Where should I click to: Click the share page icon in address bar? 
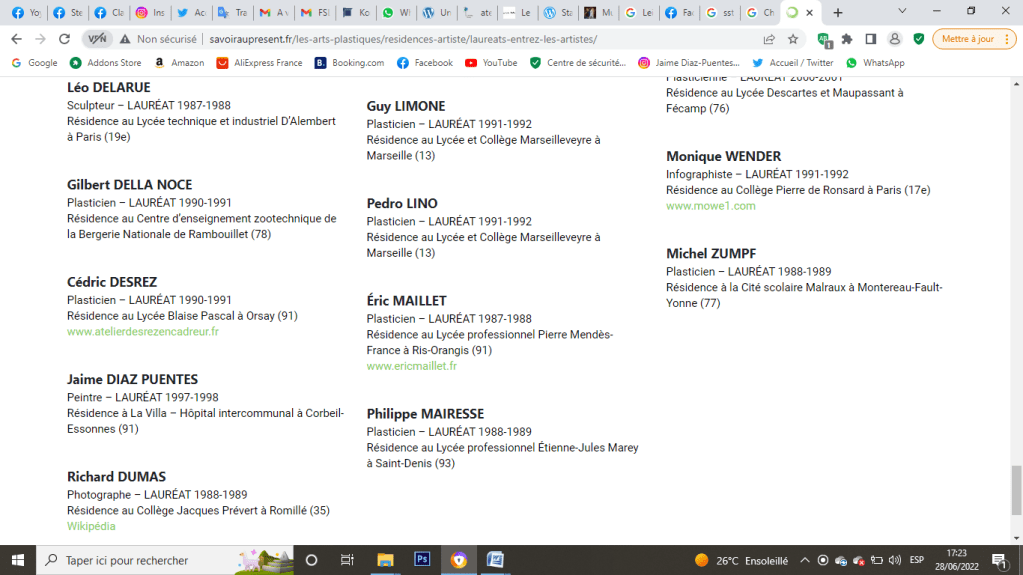click(x=768, y=39)
